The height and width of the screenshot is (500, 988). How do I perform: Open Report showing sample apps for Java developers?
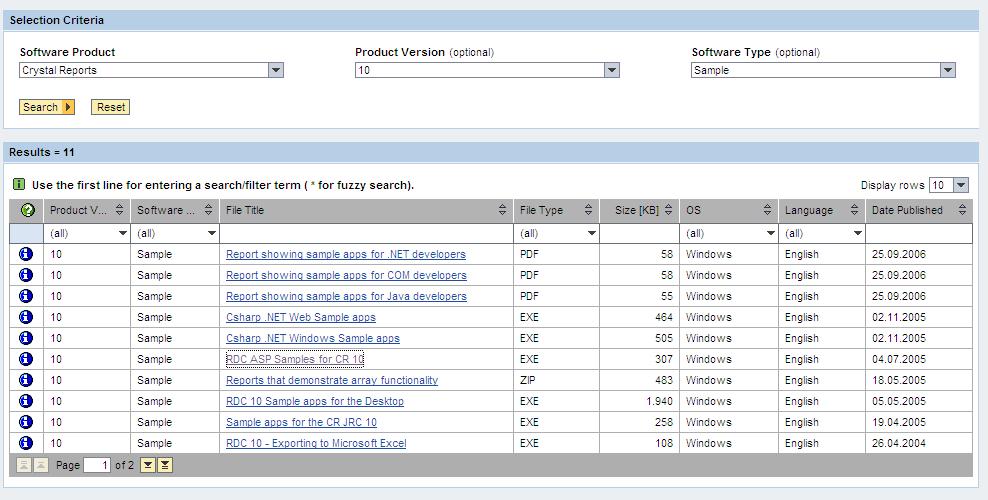(x=347, y=295)
